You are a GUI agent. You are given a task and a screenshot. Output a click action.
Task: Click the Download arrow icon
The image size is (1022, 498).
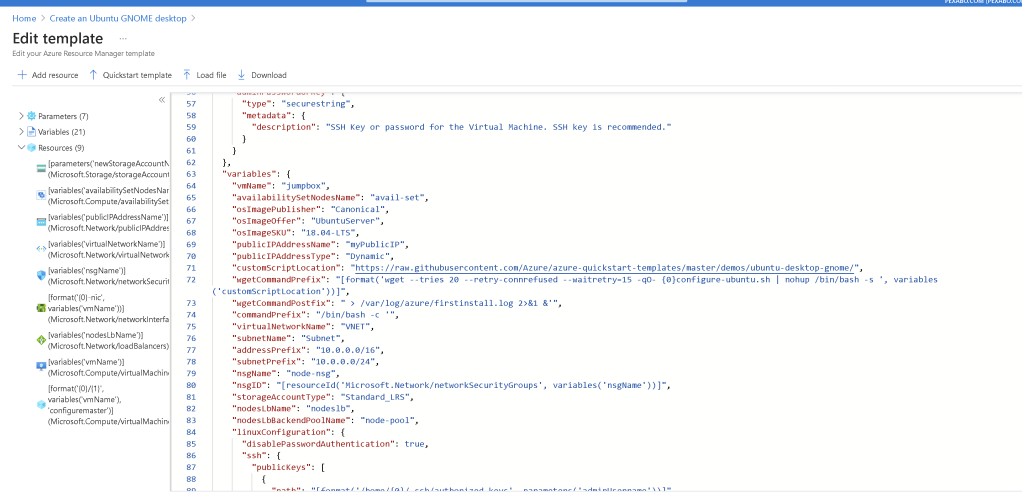[x=241, y=75]
